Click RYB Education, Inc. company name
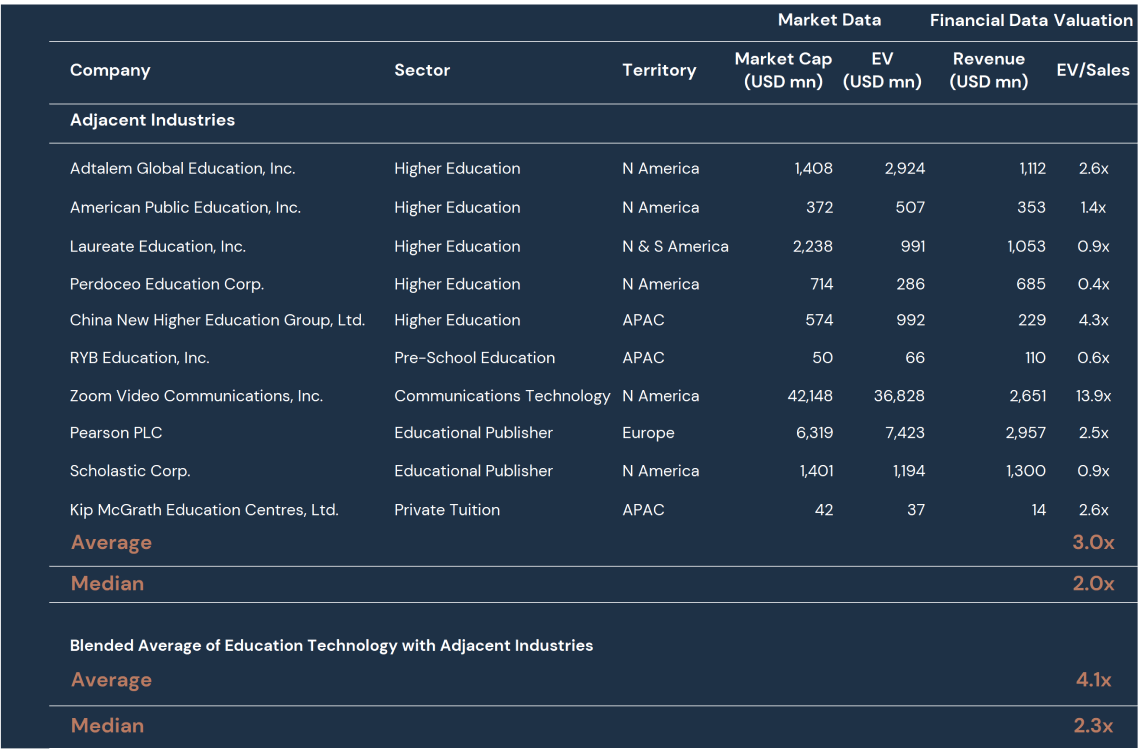Viewport: 1142px width, 749px height. (x=139, y=358)
